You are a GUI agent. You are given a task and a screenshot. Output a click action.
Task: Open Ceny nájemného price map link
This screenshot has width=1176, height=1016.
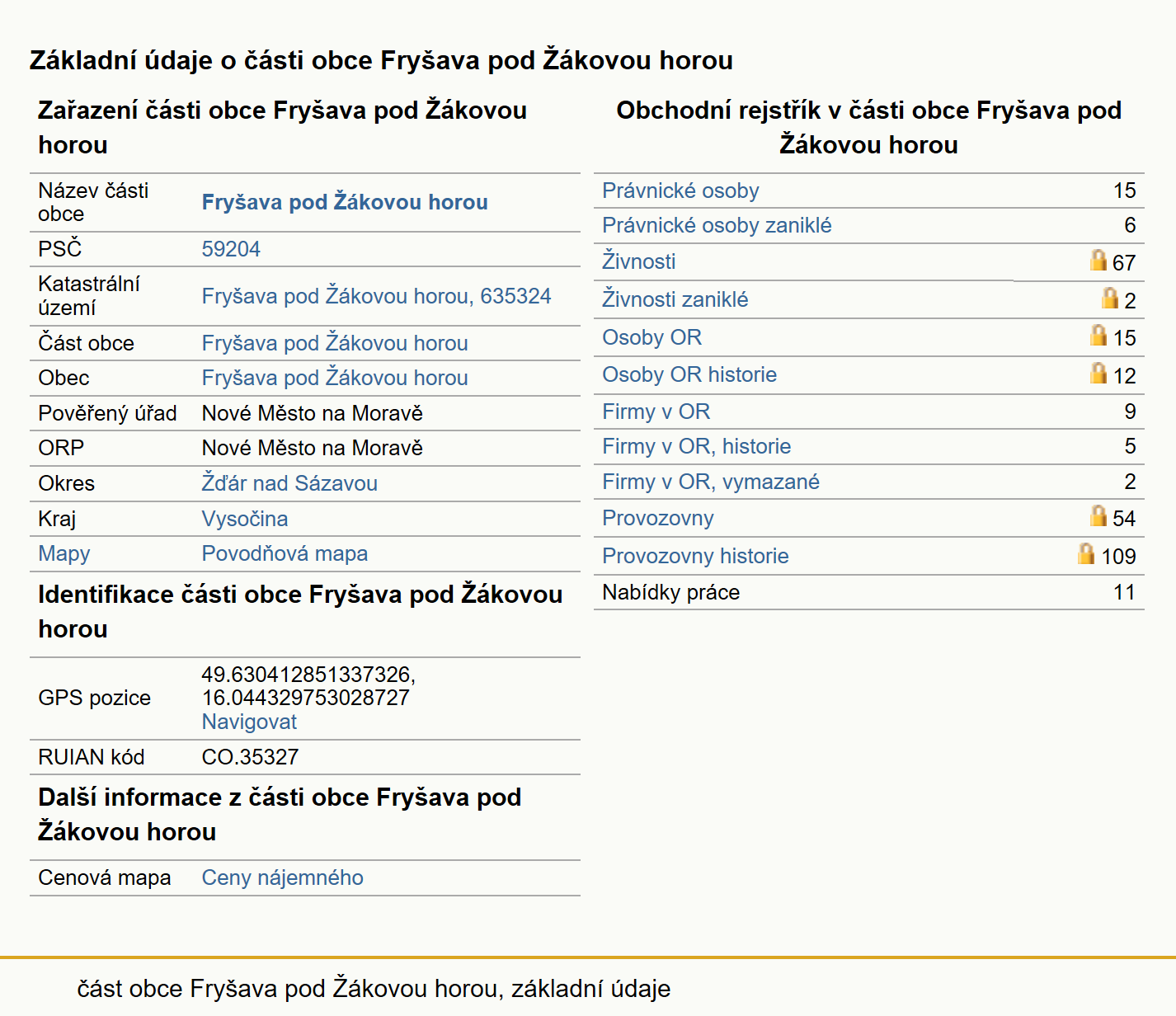click(x=282, y=877)
